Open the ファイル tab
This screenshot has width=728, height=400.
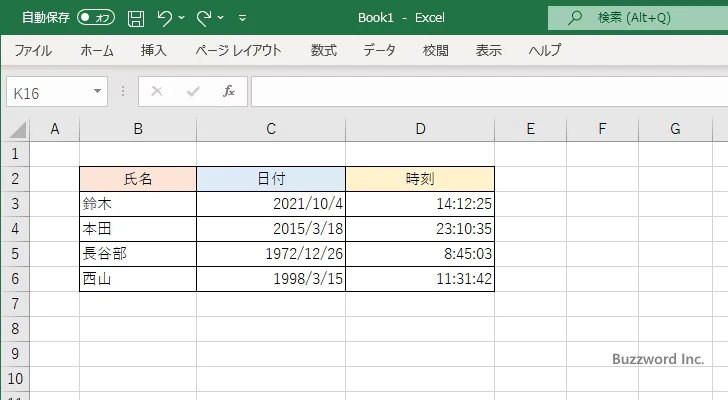coord(33,50)
